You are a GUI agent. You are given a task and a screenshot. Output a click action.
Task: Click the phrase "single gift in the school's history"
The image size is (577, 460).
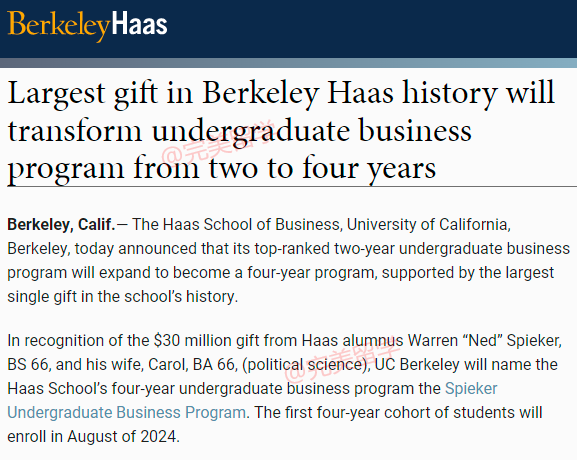121,297
